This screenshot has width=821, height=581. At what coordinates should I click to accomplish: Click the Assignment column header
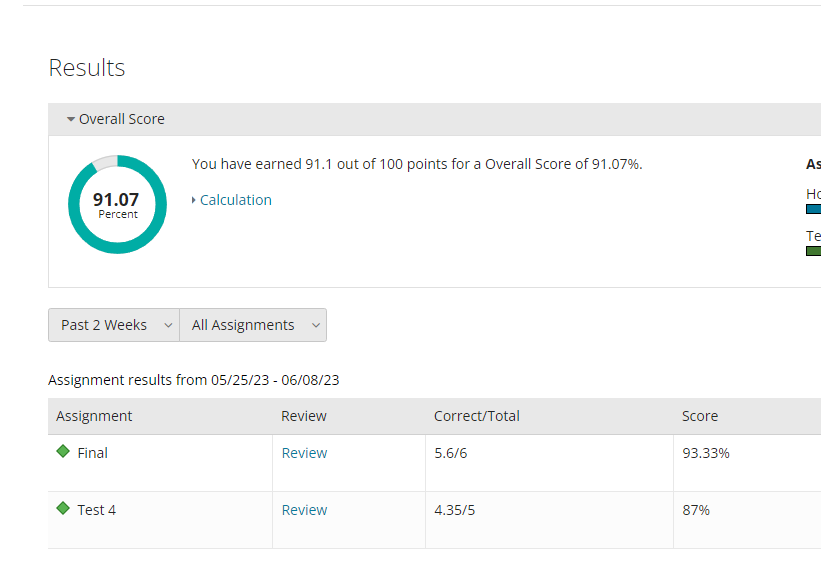point(94,416)
